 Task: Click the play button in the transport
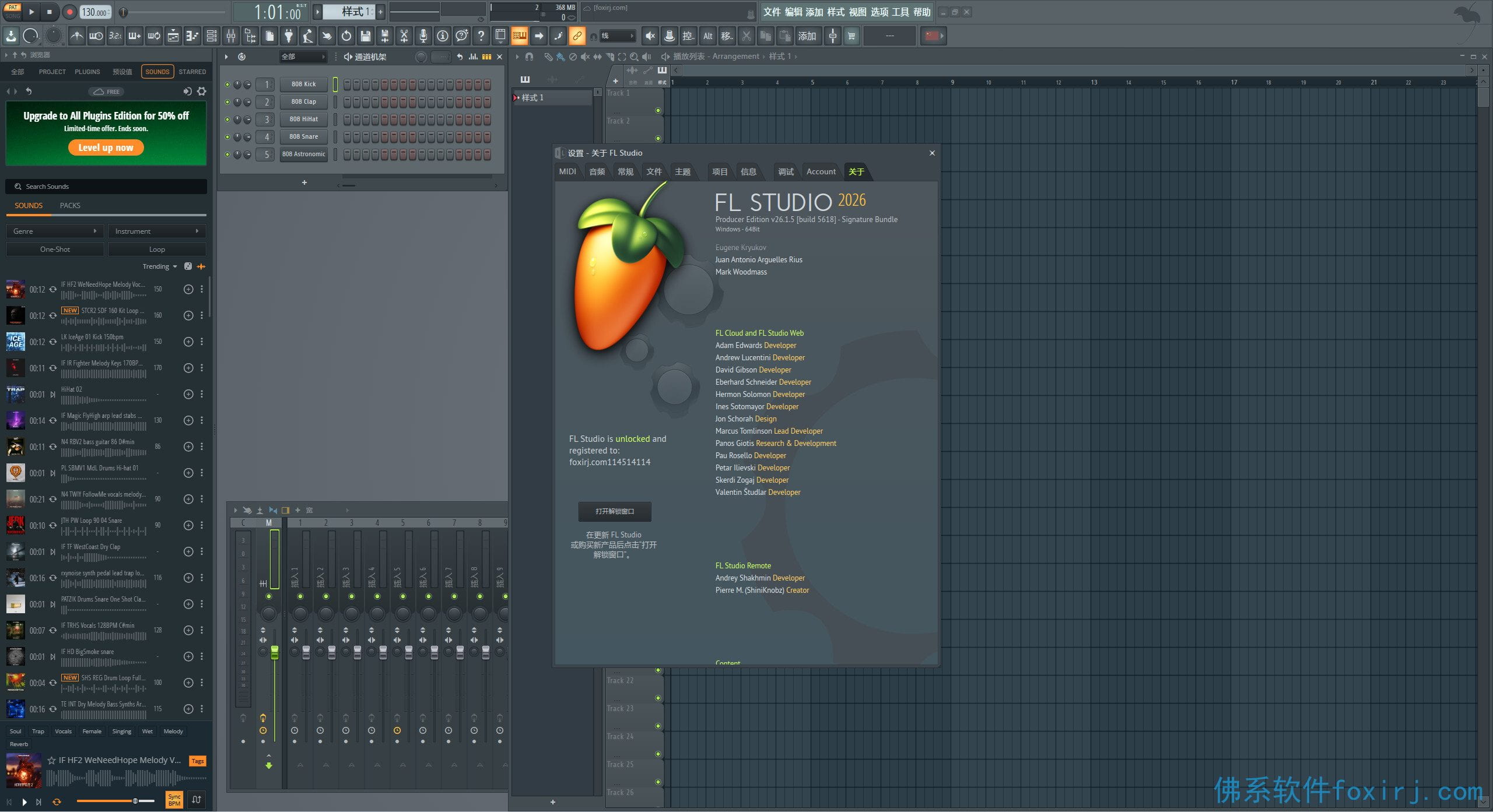31,12
